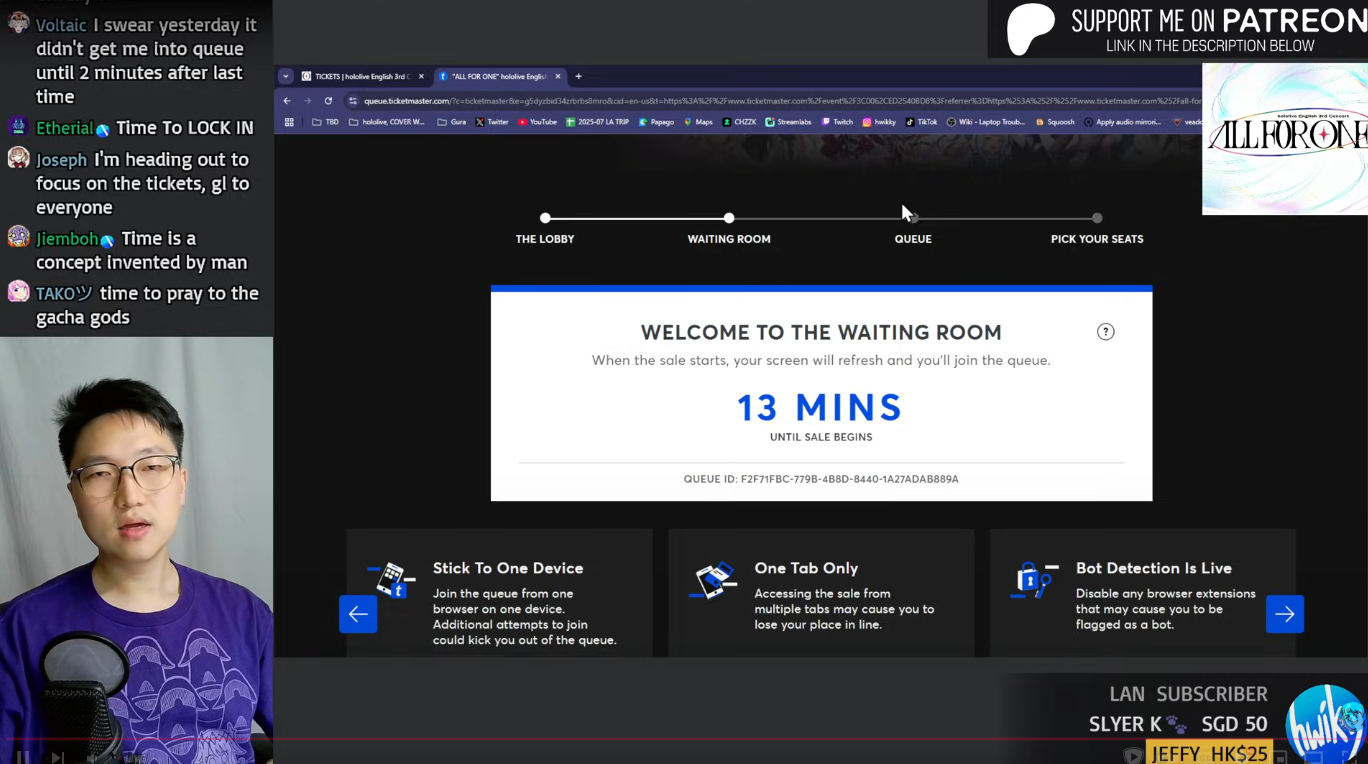Go to next tip with right arrow
The width and height of the screenshot is (1368, 764).
point(1285,614)
